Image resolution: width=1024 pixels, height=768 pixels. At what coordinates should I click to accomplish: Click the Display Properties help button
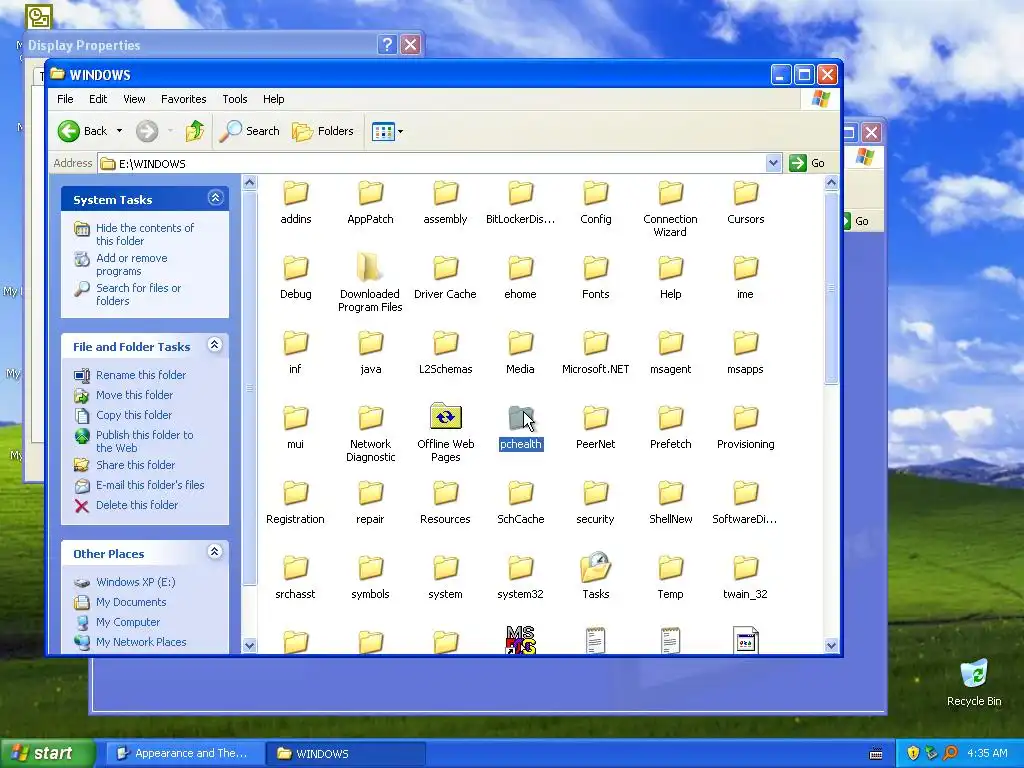(387, 44)
